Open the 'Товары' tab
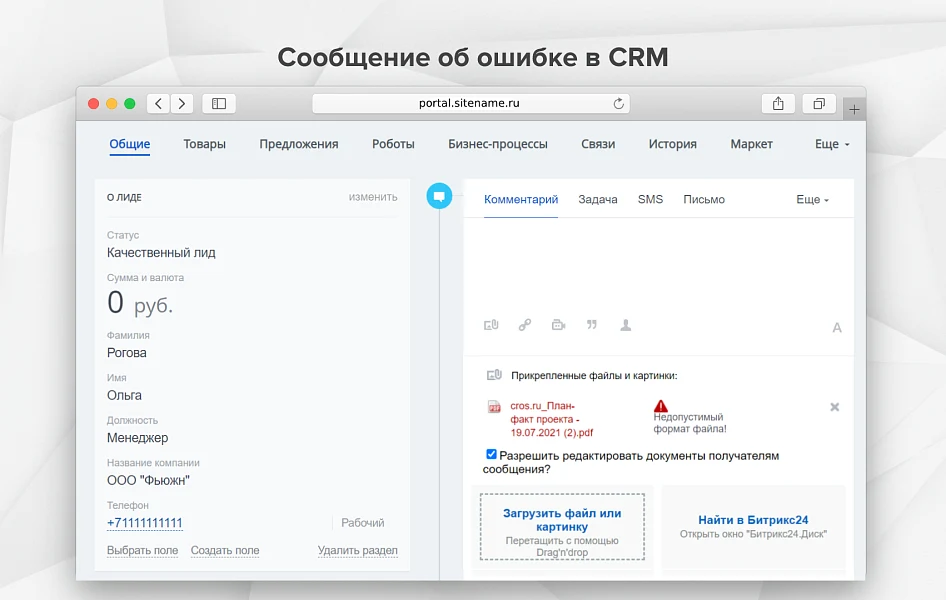This screenshot has height=600, width=946. 205,144
